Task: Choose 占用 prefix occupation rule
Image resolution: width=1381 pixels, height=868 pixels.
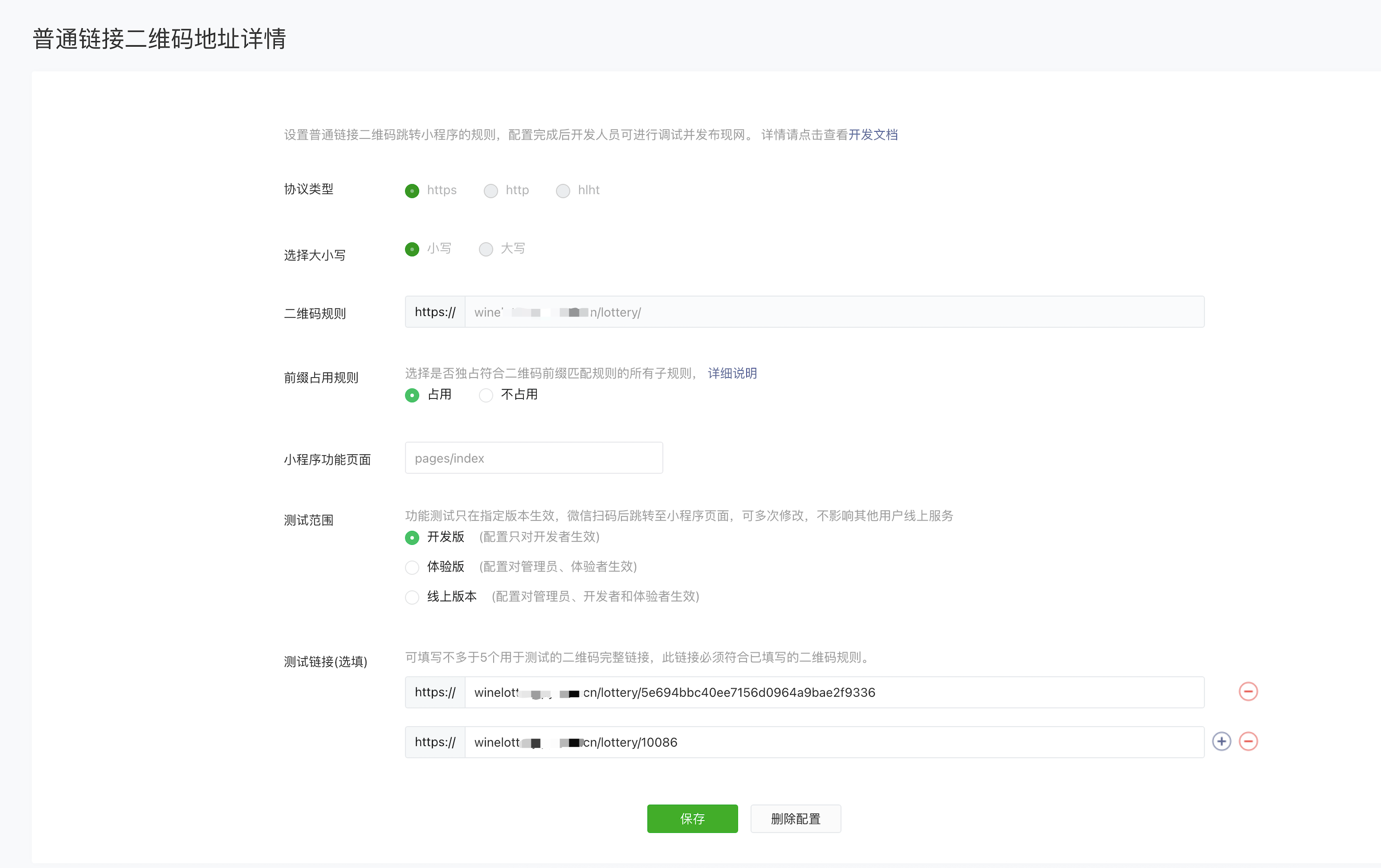Action: pyautogui.click(x=412, y=395)
